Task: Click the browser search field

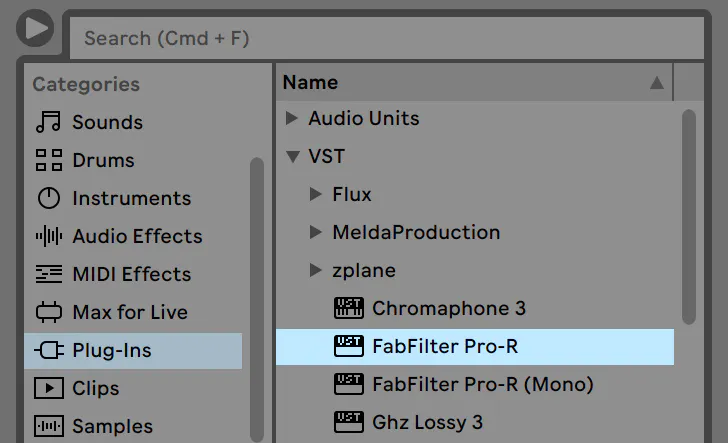Action: [x=385, y=38]
